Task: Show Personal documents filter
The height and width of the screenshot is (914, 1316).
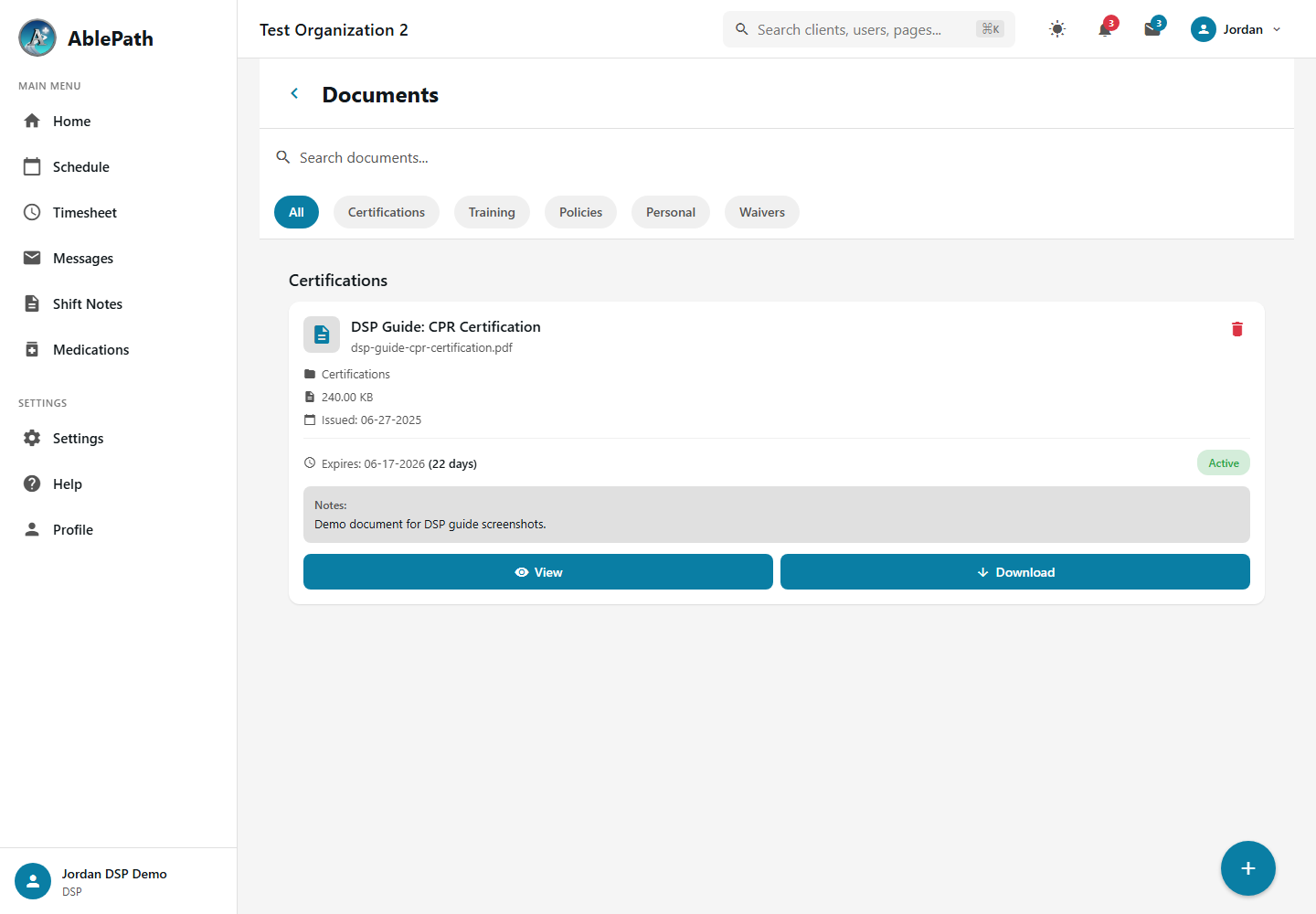Action: point(671,212)
